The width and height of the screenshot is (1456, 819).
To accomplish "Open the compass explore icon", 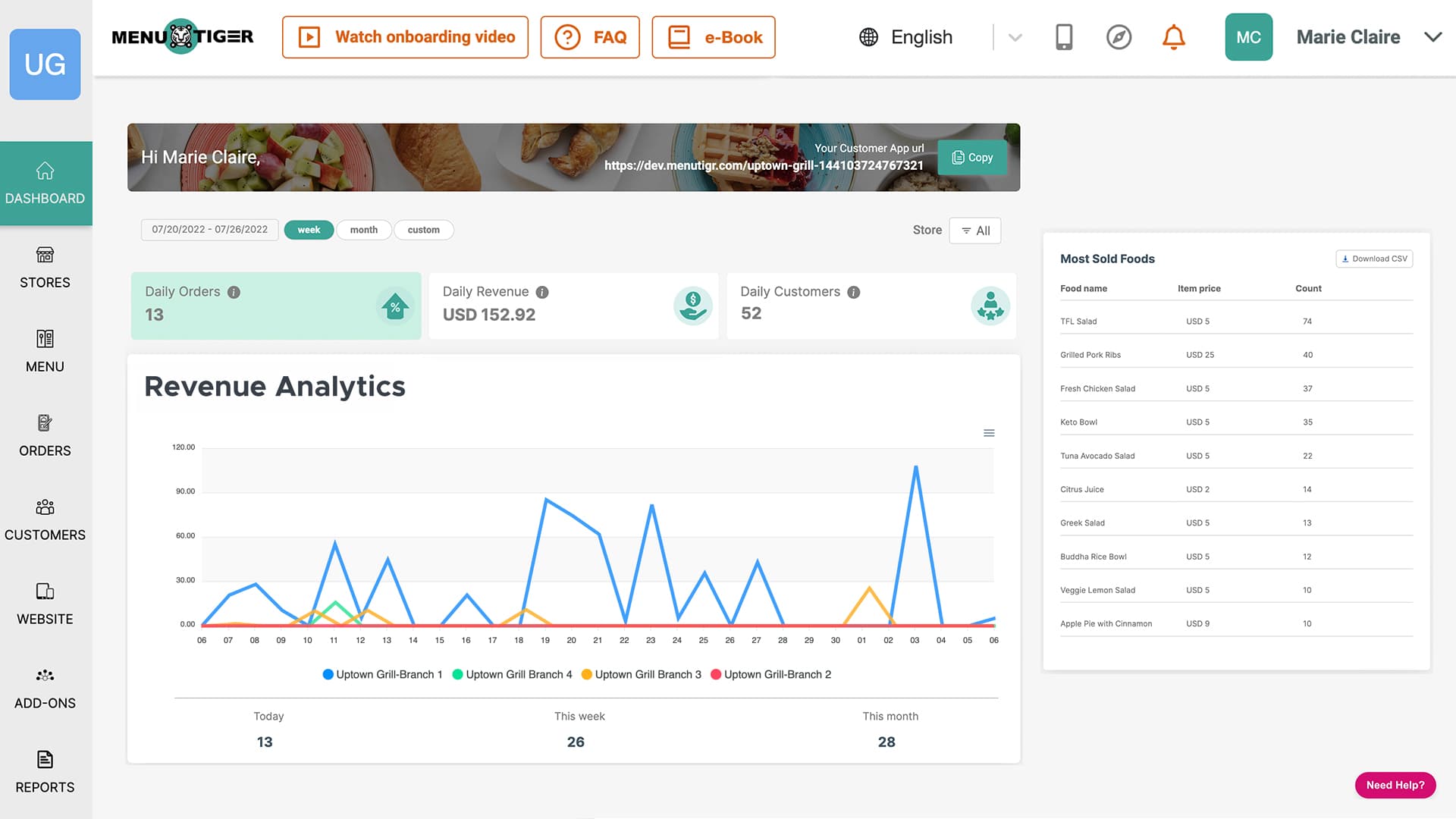I will coord(1119,37).
